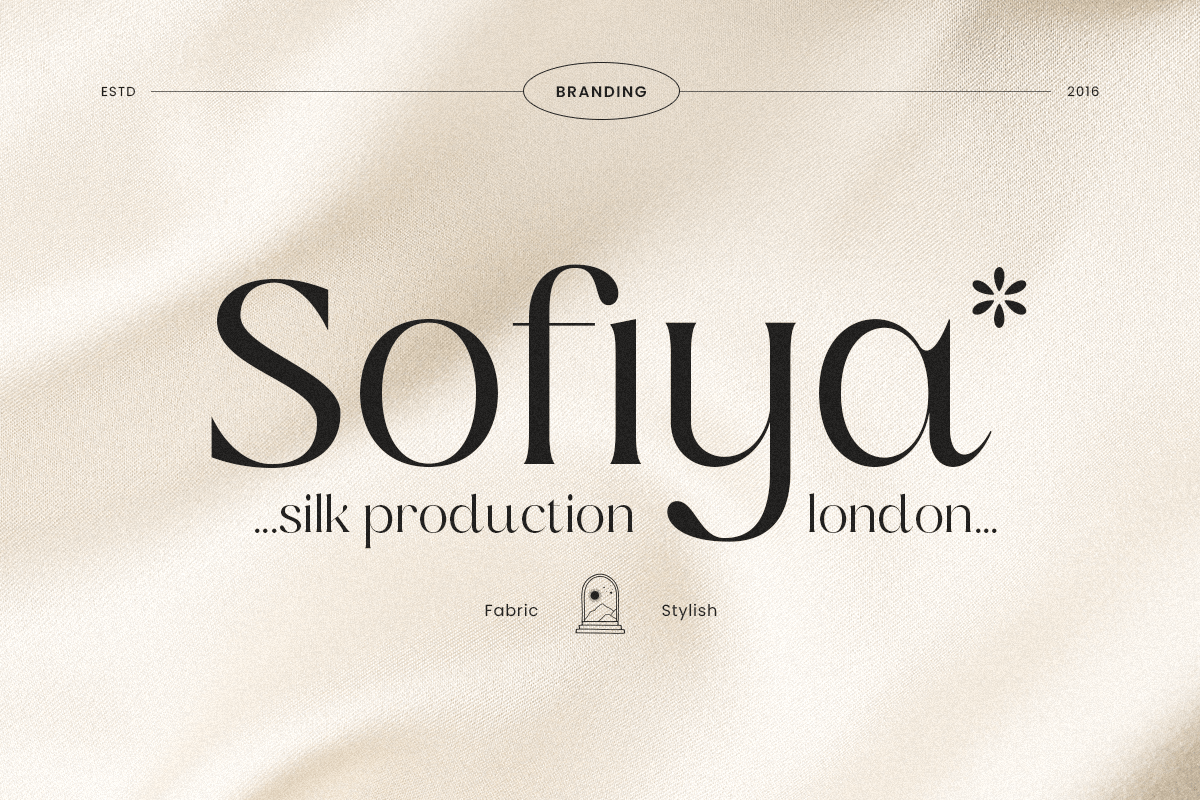1200x800 pixels.
Task: Select the BRANDING oval badge
Action: [601, 92]
